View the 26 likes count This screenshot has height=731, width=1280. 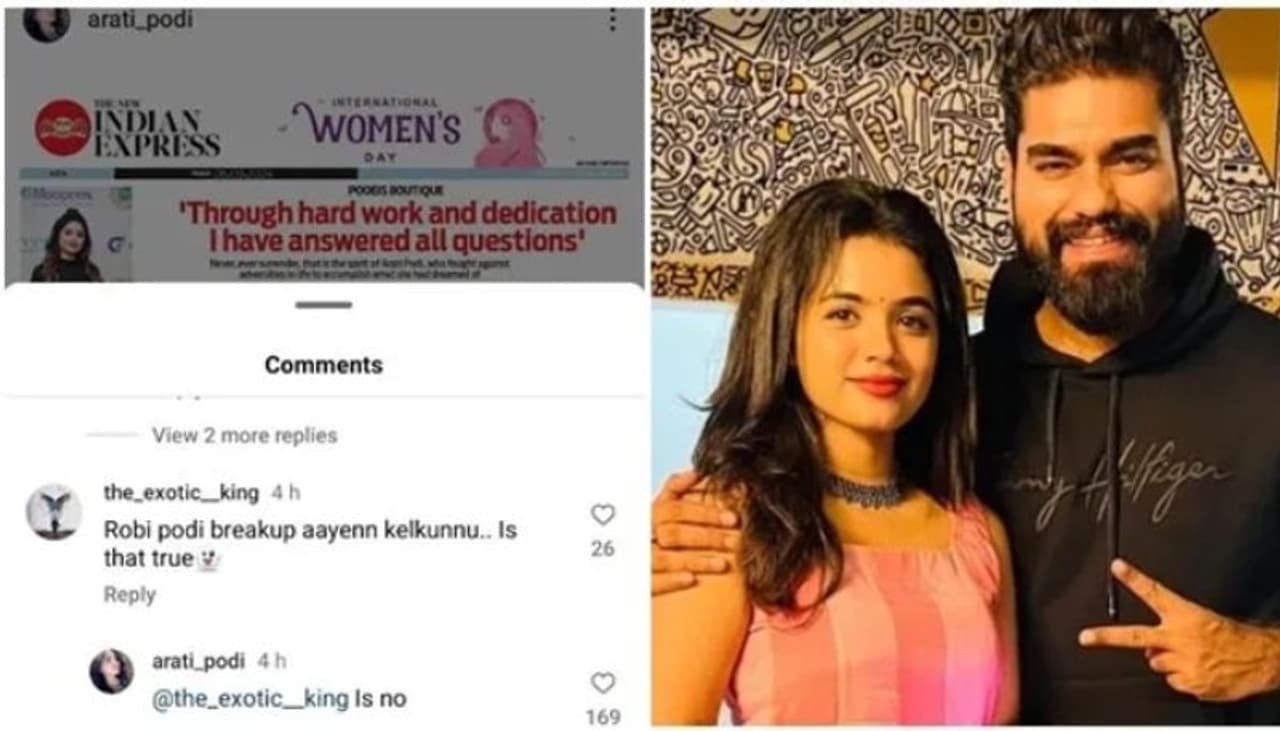(x=602, y=549)
